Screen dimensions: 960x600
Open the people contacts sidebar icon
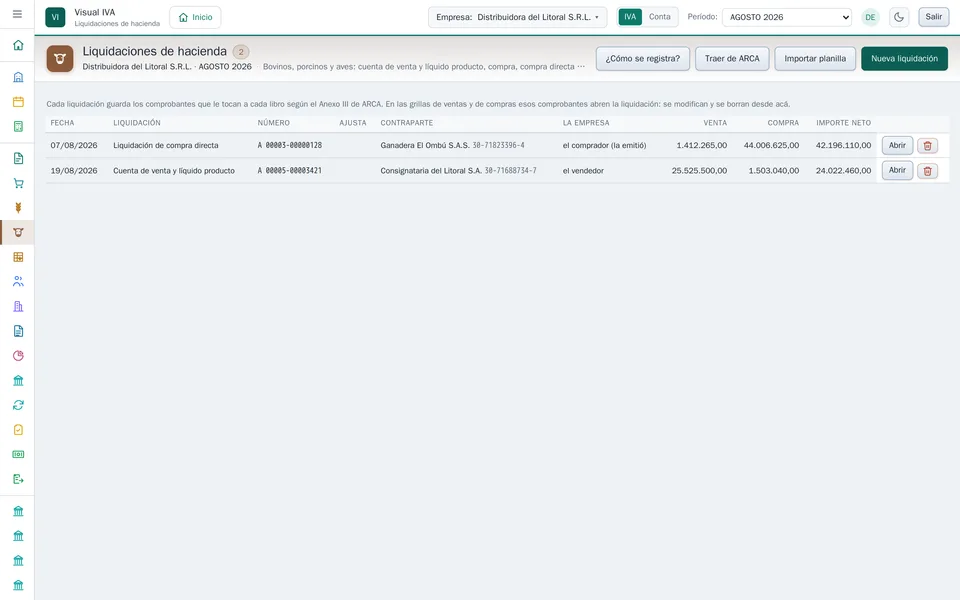18,282
